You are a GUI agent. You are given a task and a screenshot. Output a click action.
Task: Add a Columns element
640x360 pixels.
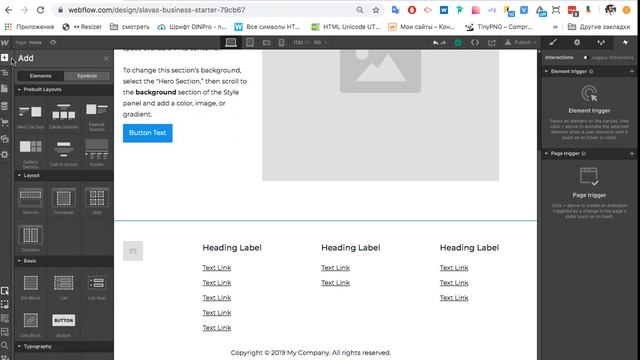coord(31,238)
